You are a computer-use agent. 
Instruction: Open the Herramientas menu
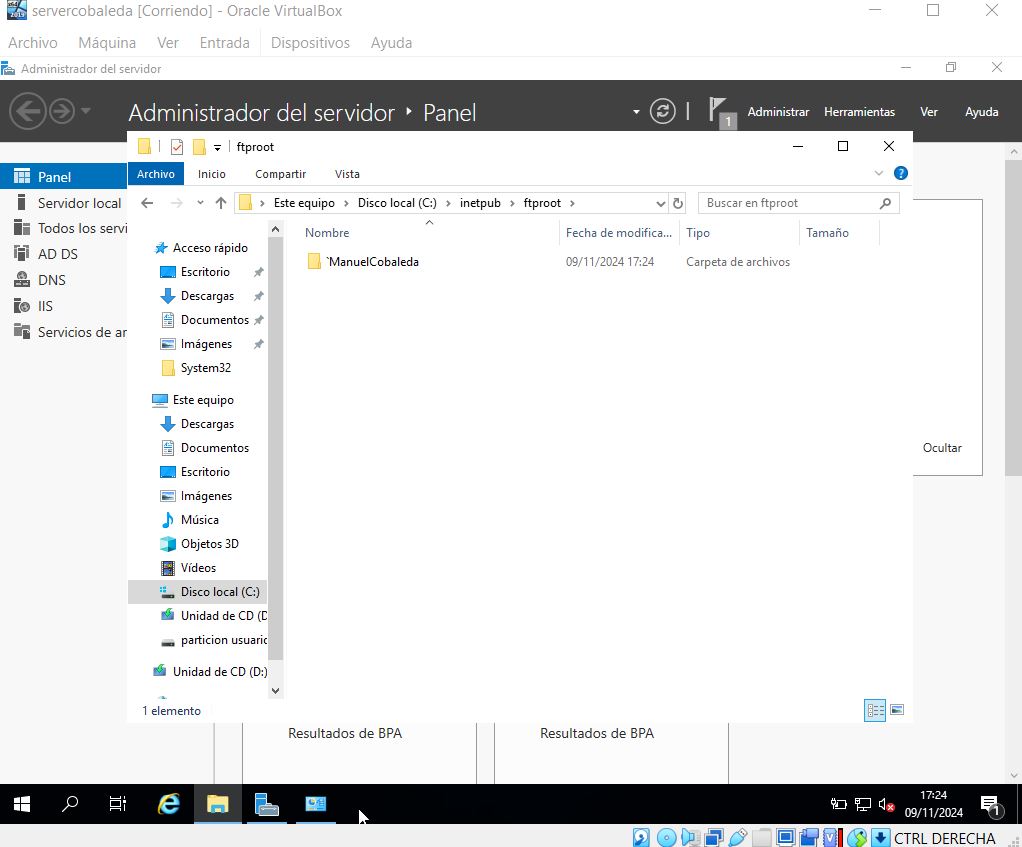(859, 112)
